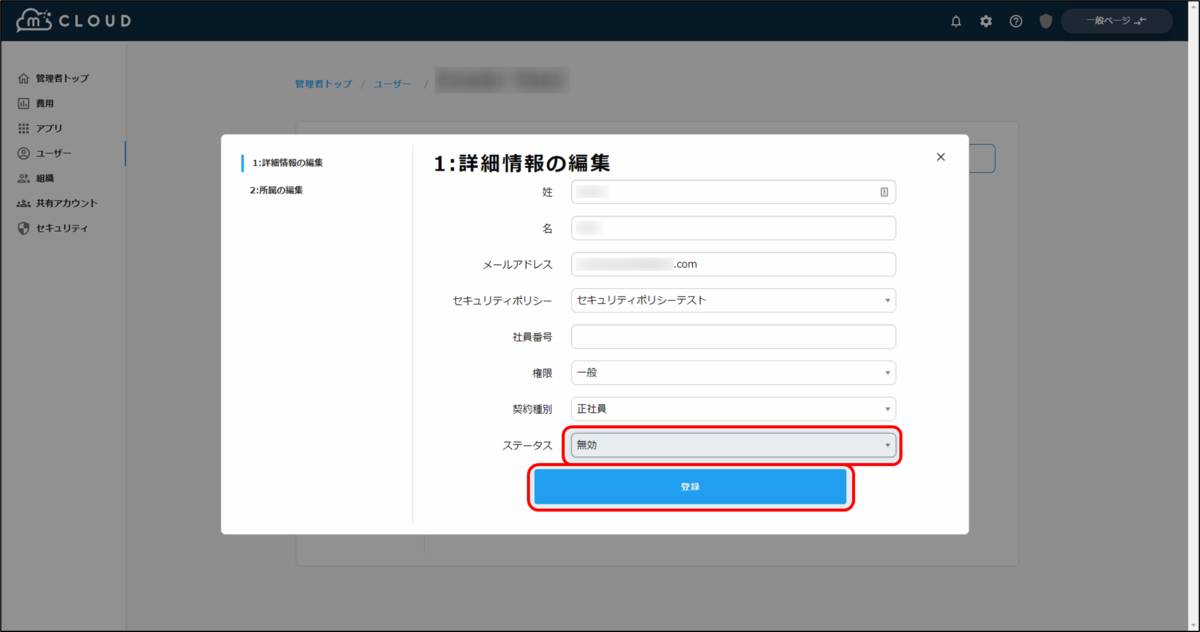The image size is (1200, 632).
Task: Open the セキュリティポリシー dropdown
Action: [x=732, y=300]
